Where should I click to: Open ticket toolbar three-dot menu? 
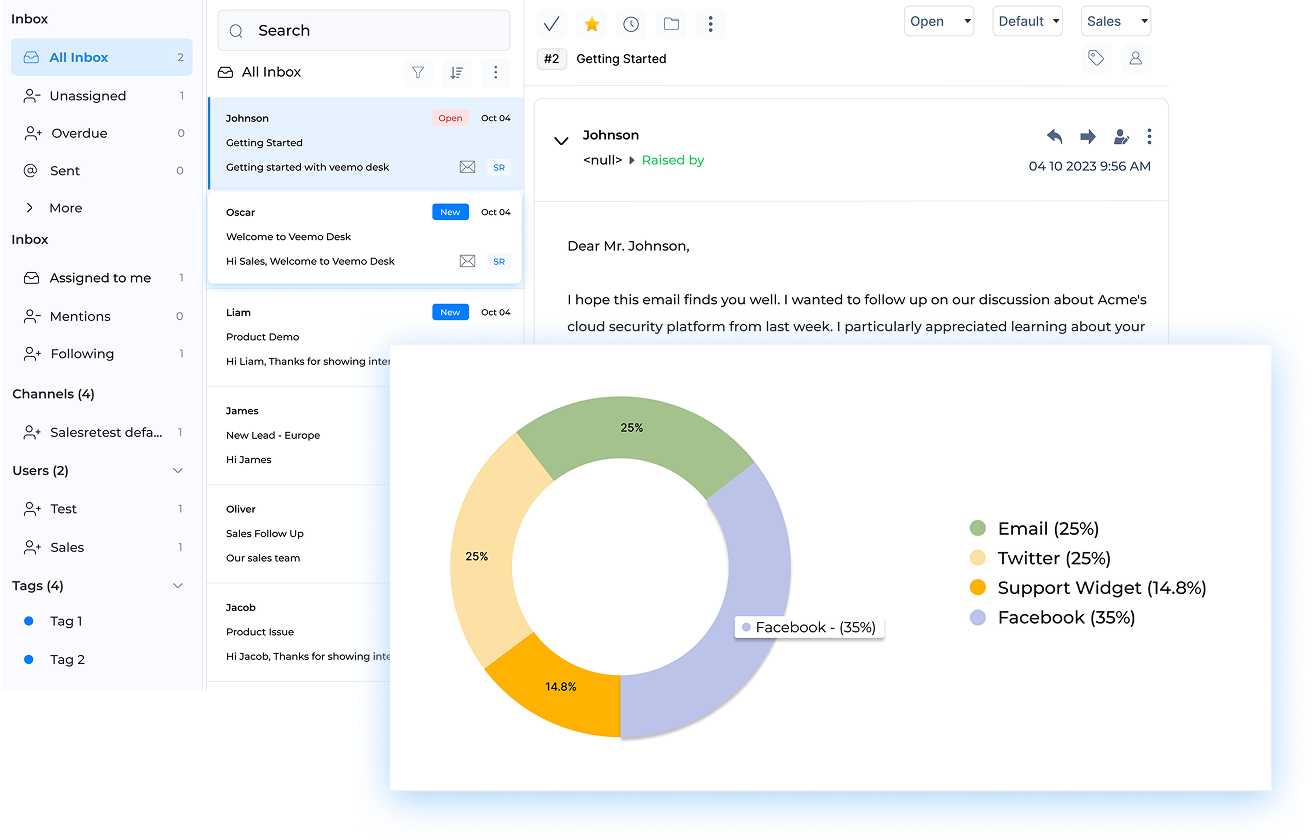tap(710, 23)
